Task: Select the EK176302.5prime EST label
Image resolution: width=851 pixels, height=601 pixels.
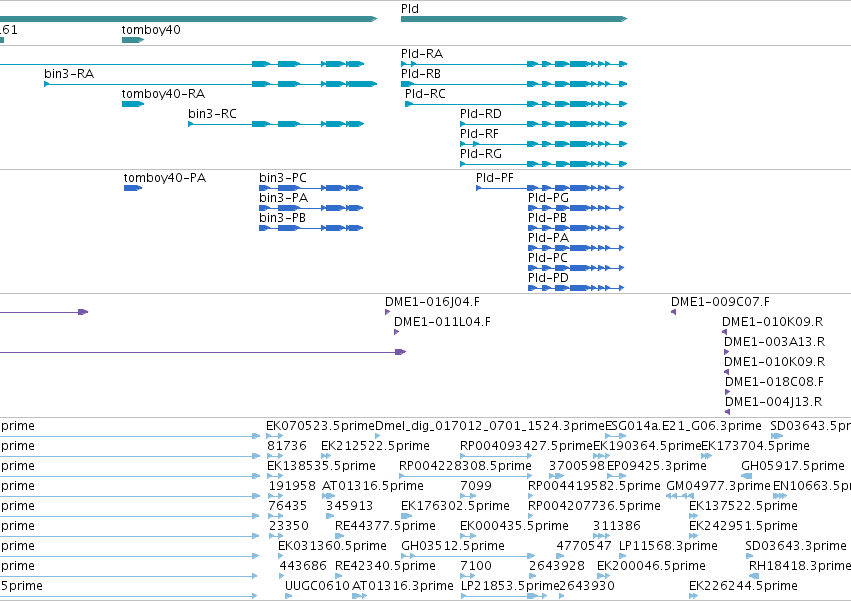Action: [455, 506]
